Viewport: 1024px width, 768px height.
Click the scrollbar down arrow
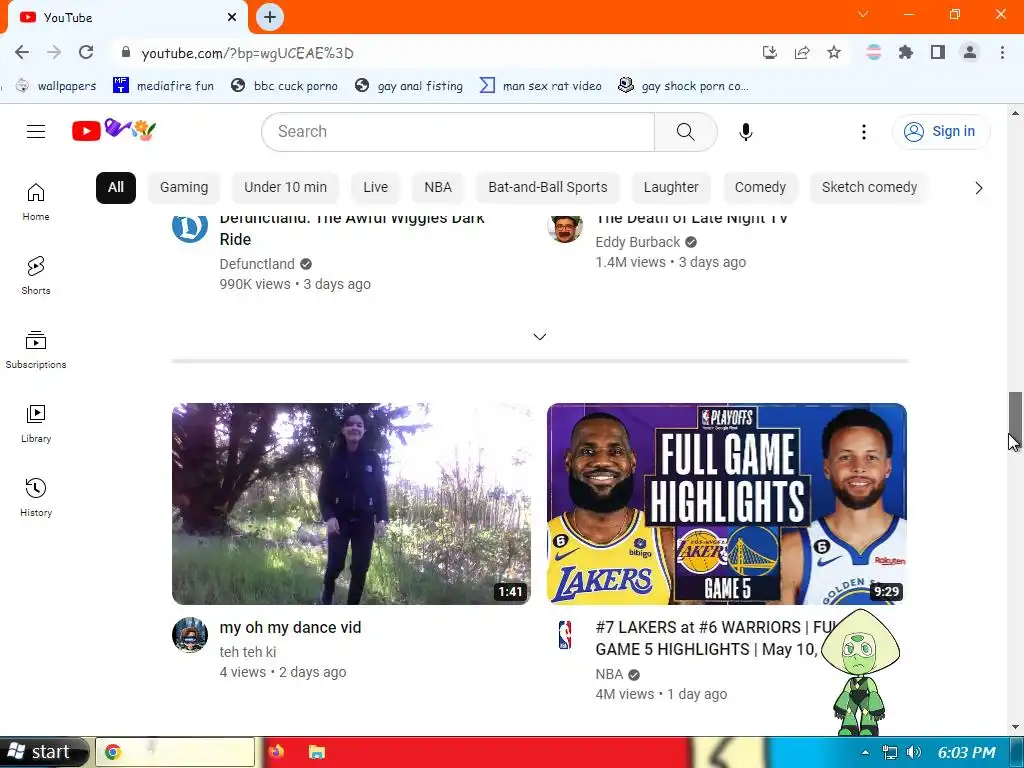(x=1015, y=727)
